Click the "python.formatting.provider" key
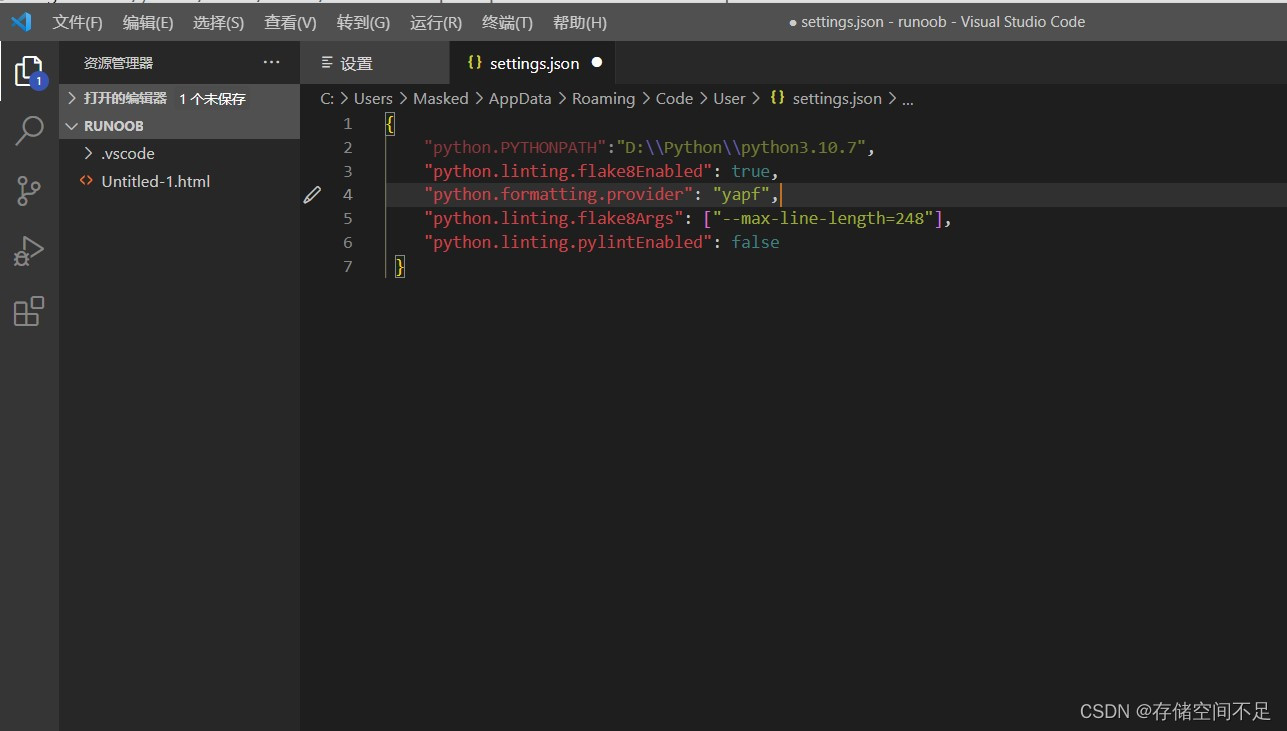The height and width of the screenshot is (731, 1287). click(x=558, y=195)
